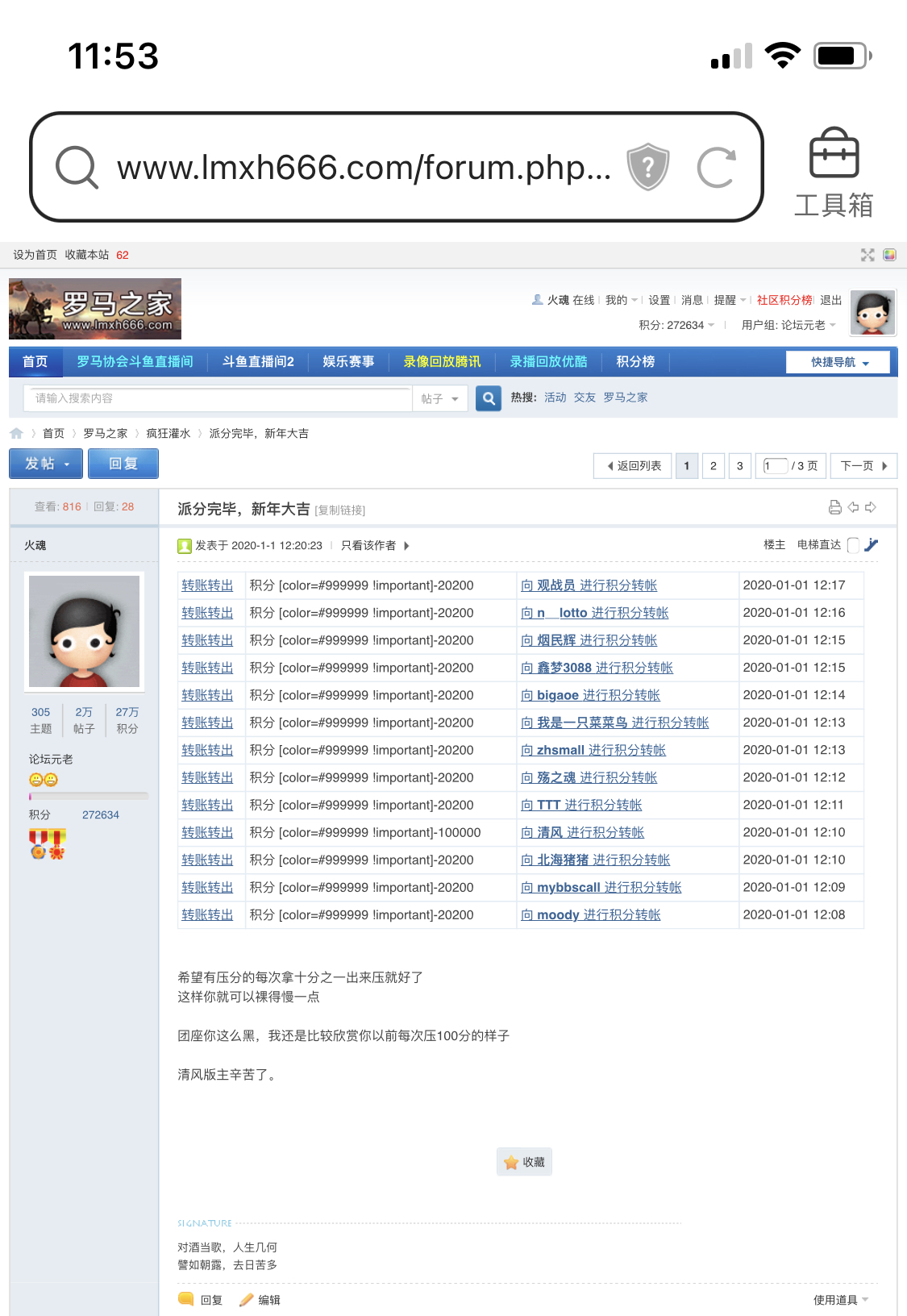Tap the security shield icon in address bar

point(648,167)
